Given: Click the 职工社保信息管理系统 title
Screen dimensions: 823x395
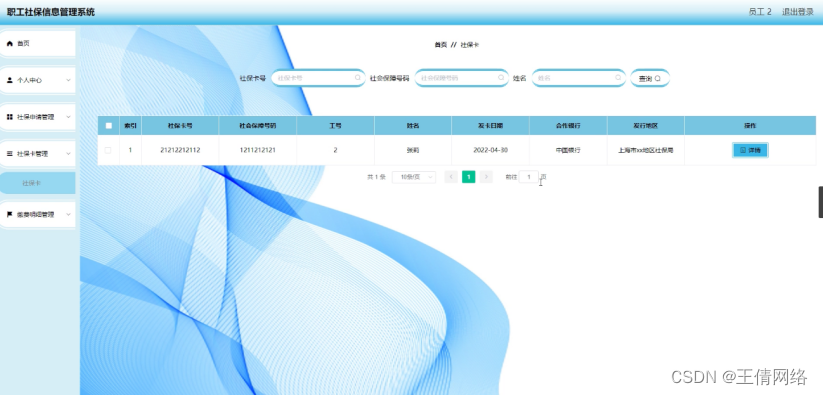Looking at the screenshot, I should [51, 12].
